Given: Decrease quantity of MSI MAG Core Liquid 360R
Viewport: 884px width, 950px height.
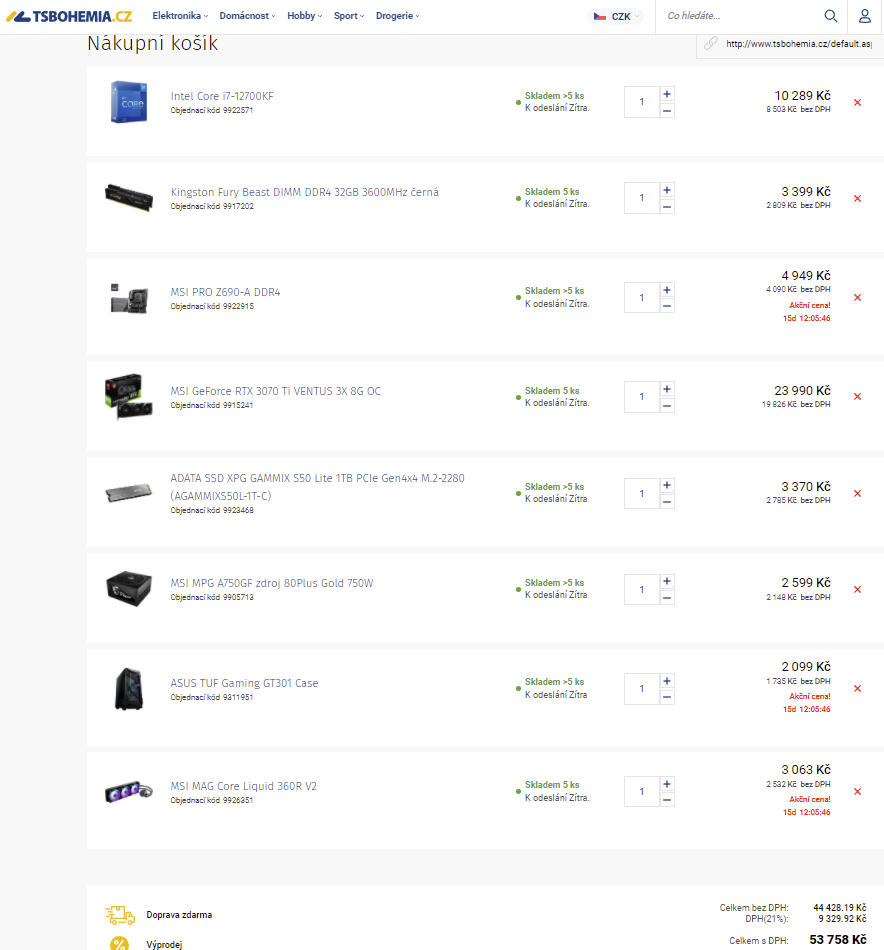Looking at the screenshot, I should 666,800.
